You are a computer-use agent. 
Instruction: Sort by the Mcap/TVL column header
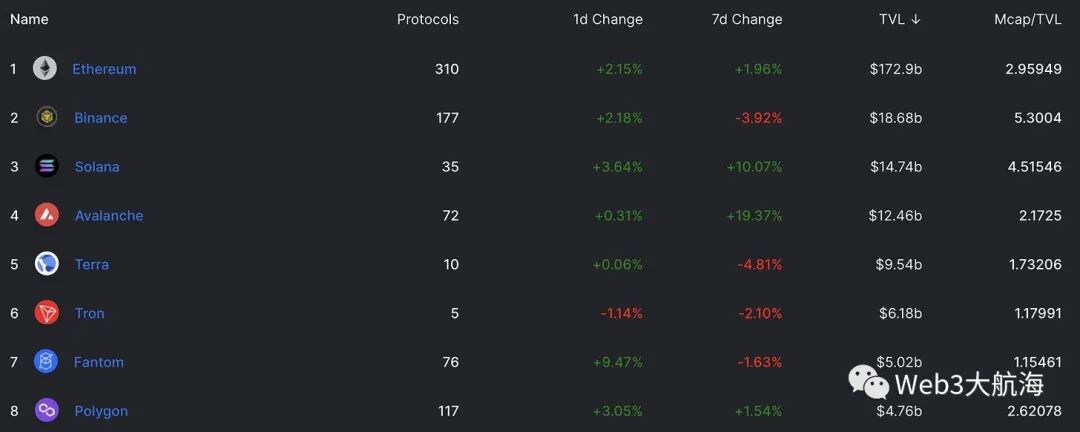click(1028, 19)
